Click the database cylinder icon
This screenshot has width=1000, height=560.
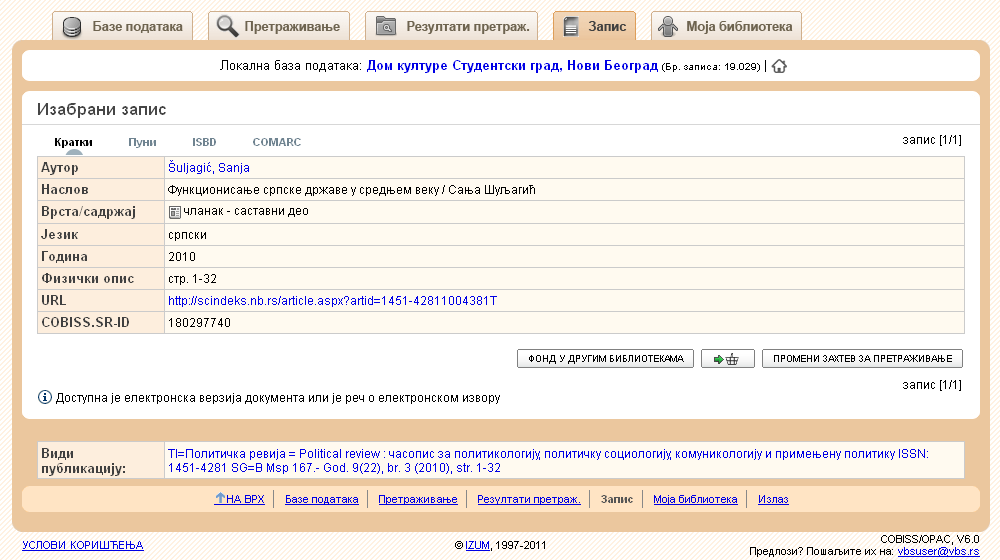71,27
